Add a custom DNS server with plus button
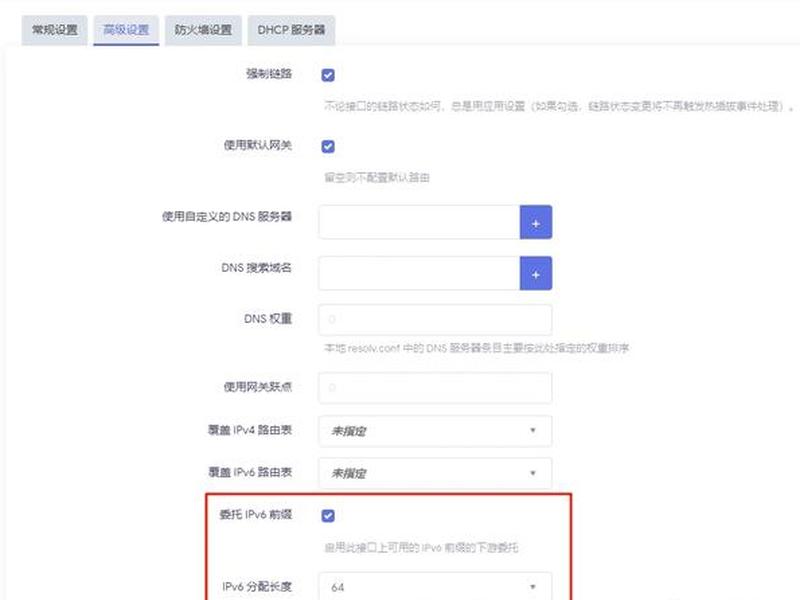Viewport: 800px width, 600px height. point(536,222)
